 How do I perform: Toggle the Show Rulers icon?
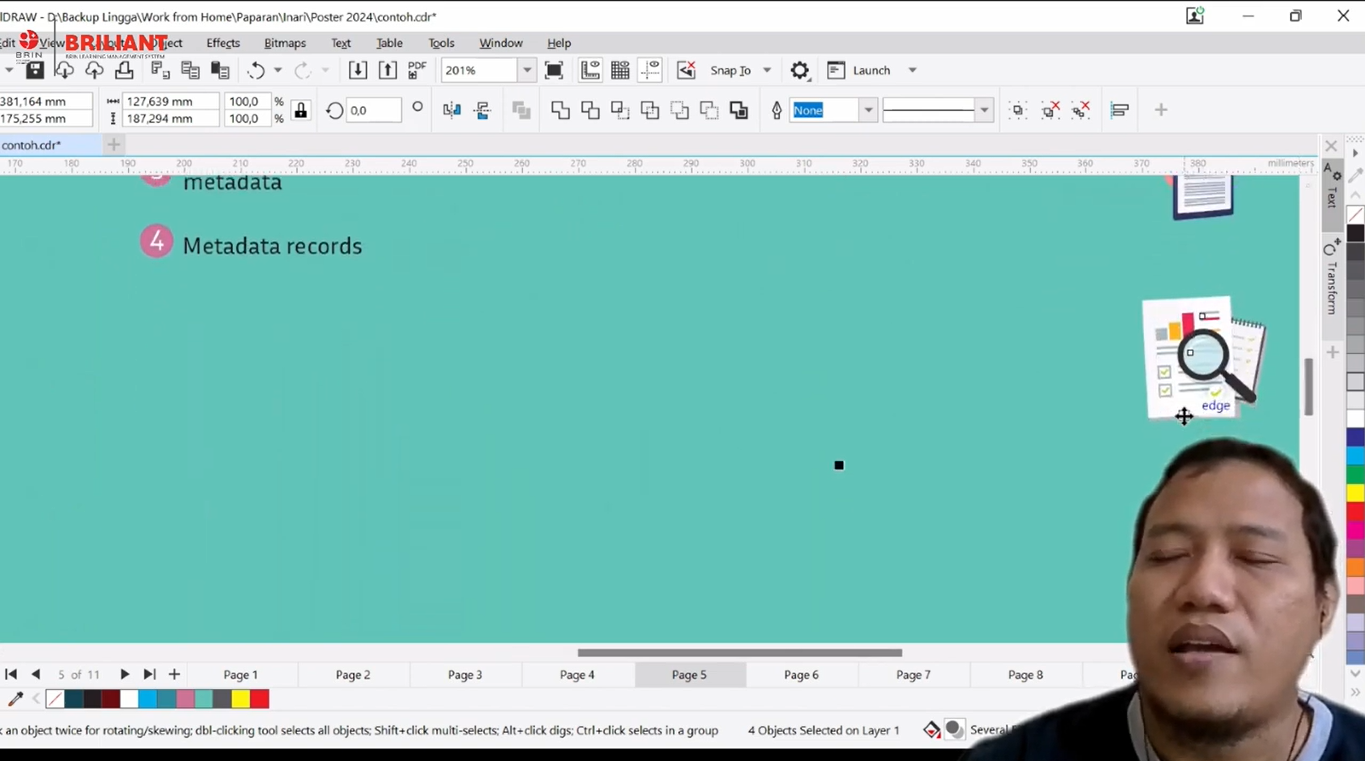point(590,70)
